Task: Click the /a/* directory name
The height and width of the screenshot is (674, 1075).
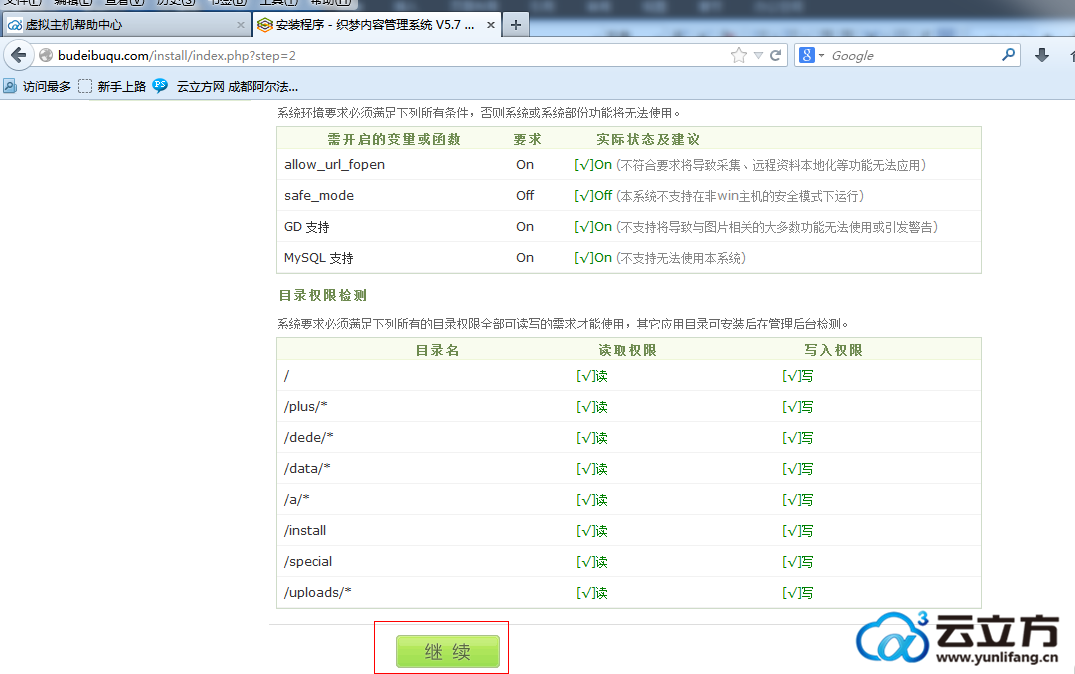Action: pyautogui.click(x=297, y=499)
